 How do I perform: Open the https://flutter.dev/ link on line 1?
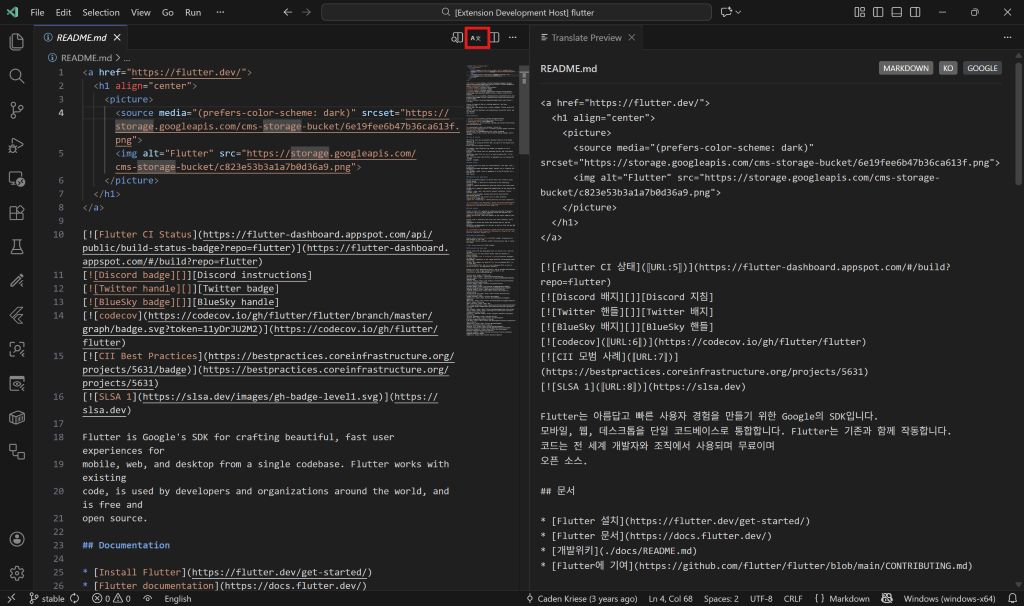click(x=186, y=72)
